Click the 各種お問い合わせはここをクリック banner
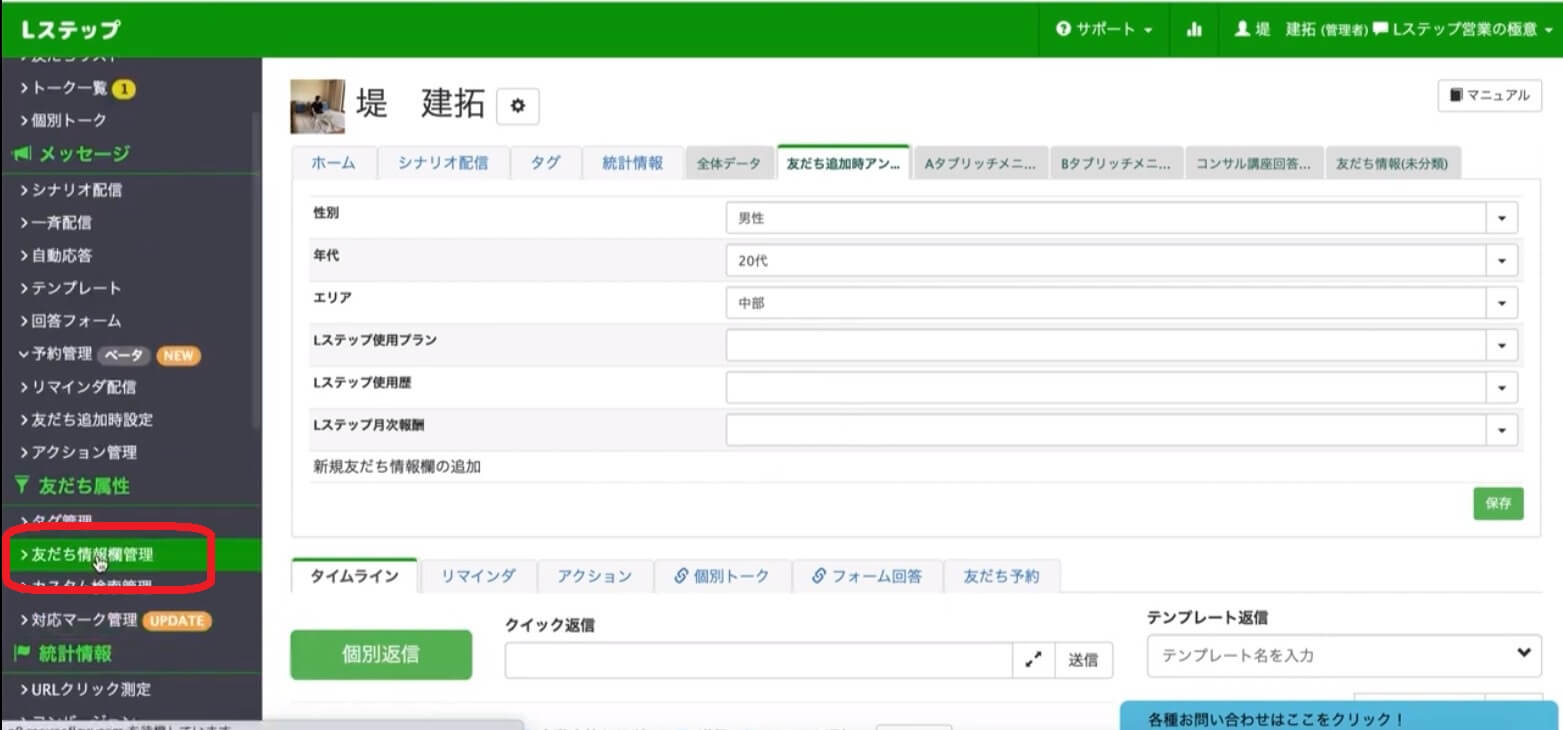1563x730 pixels. 1341,716
